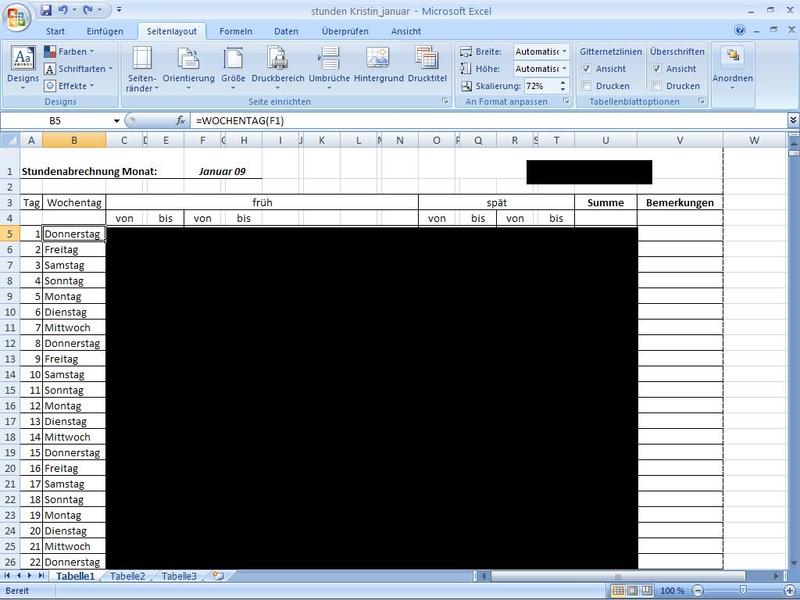Switch to the Formeln tab
The image size is (800, 600).
(x=236, y=31)
